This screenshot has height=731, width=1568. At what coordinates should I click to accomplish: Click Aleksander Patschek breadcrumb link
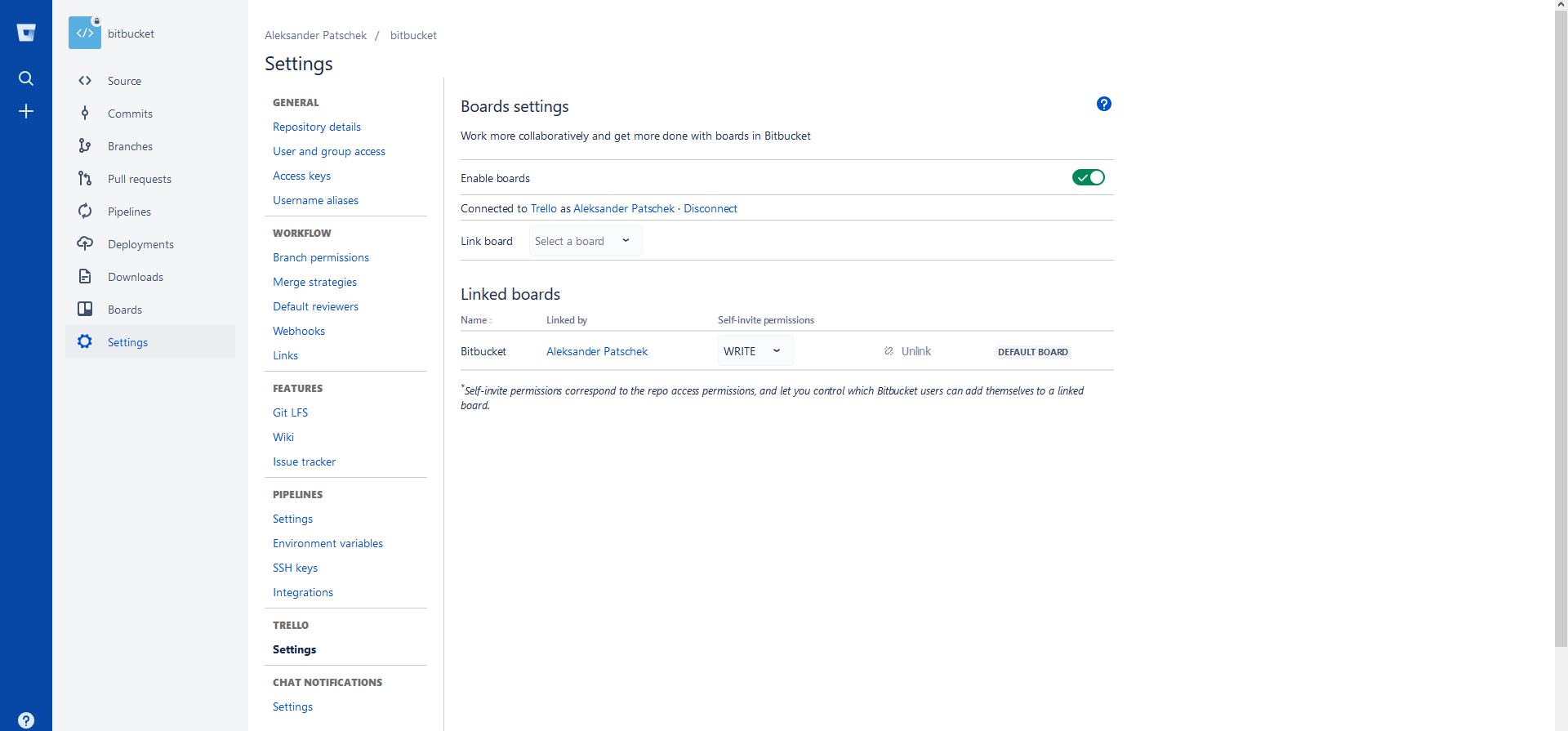(315, 35)
